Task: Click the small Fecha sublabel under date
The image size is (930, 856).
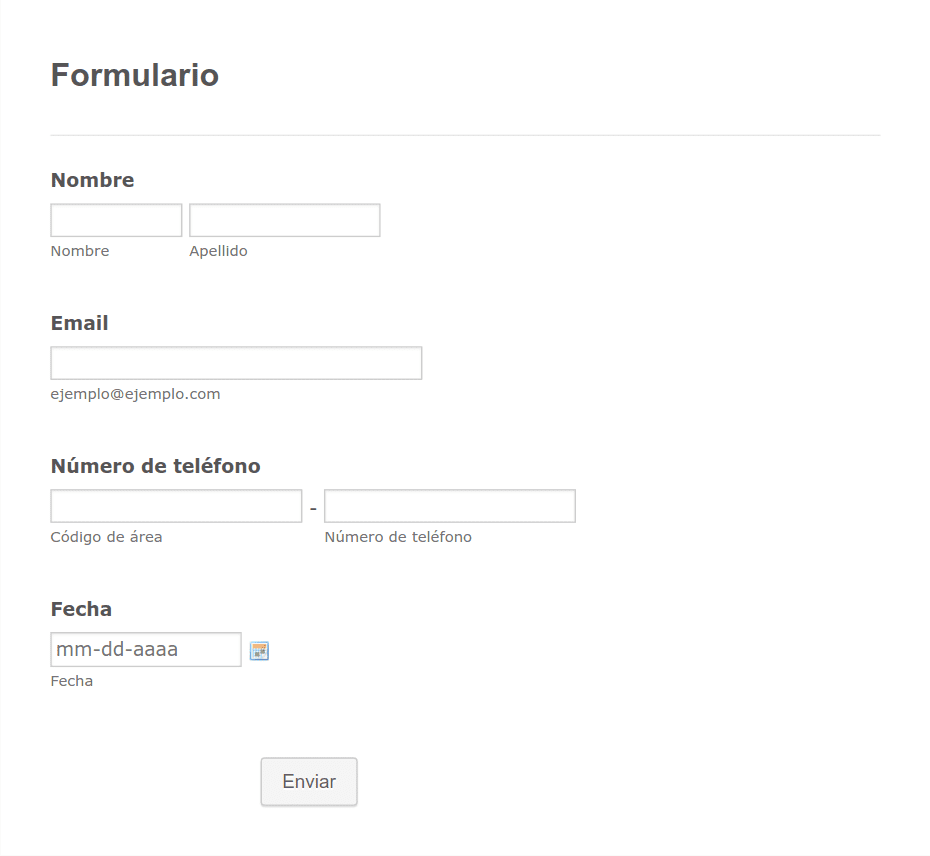Action: [72, 681]
